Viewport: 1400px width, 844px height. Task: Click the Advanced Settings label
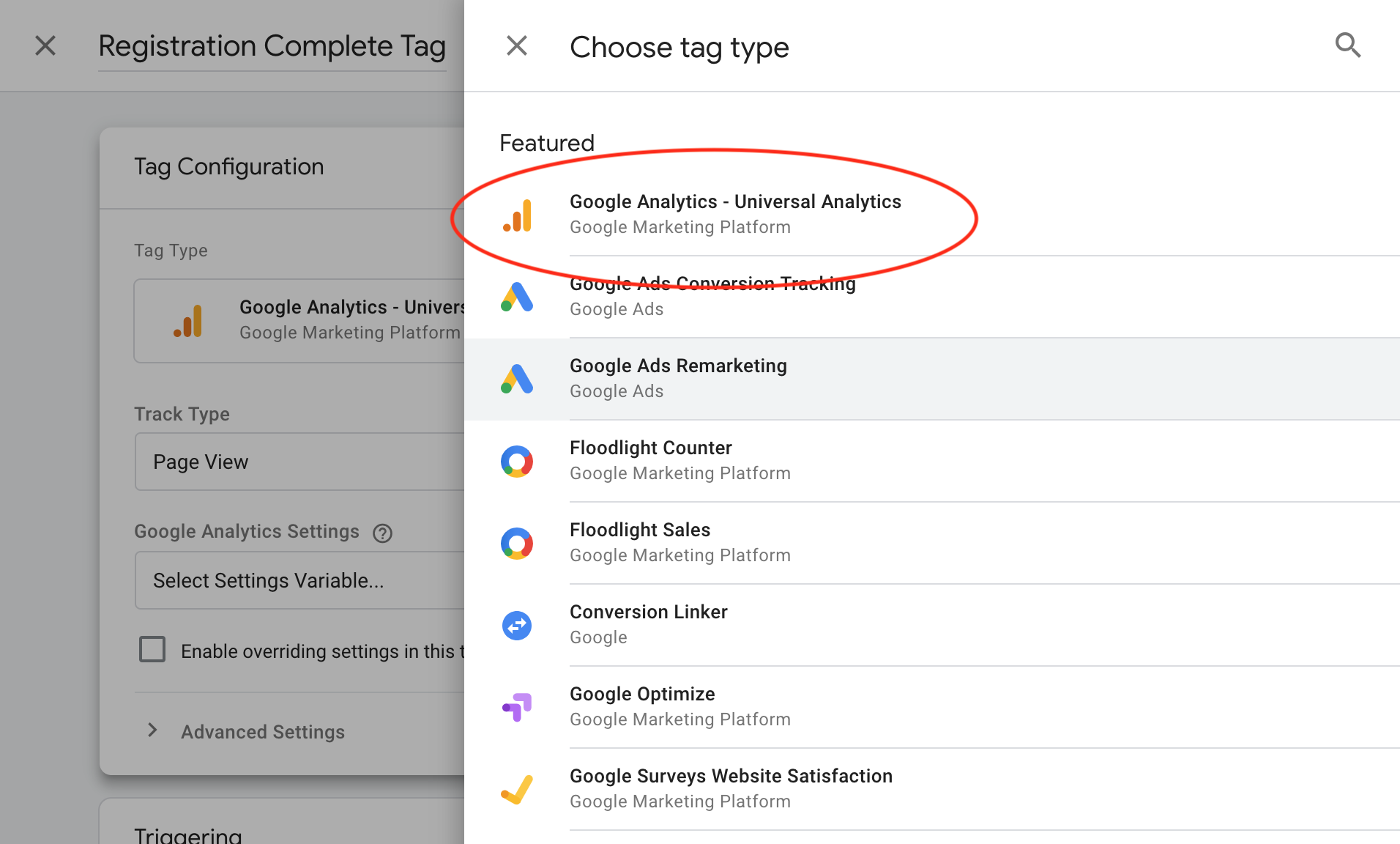pos(263,732)
